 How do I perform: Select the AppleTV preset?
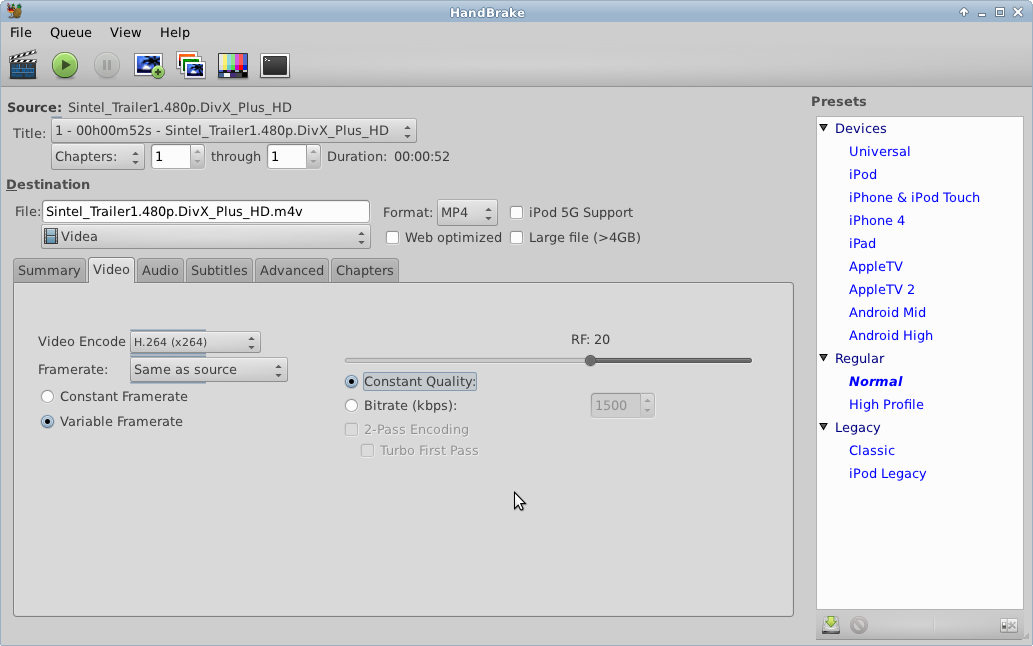(876, 267)
